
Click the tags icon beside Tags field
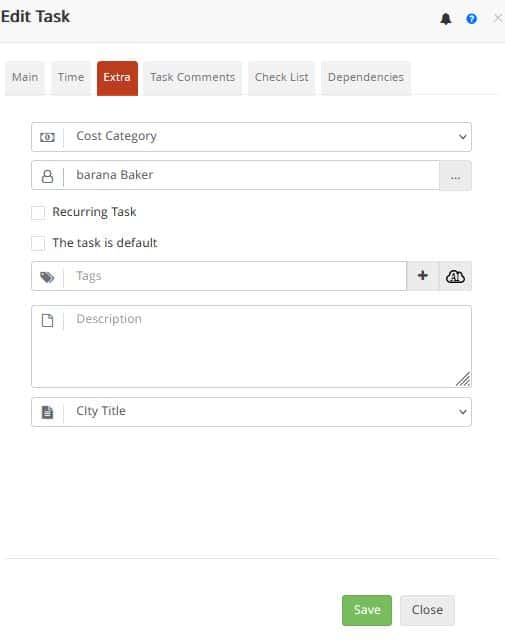click(x=47, y=277)
